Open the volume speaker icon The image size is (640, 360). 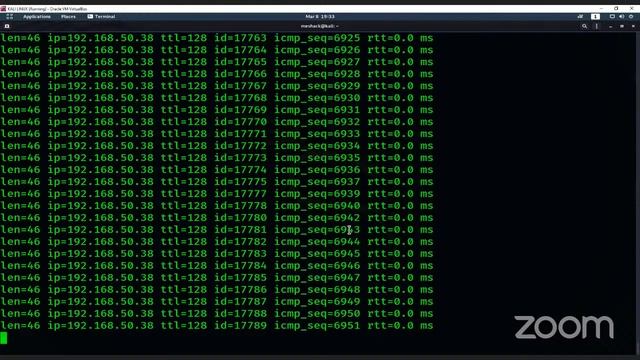621,17
